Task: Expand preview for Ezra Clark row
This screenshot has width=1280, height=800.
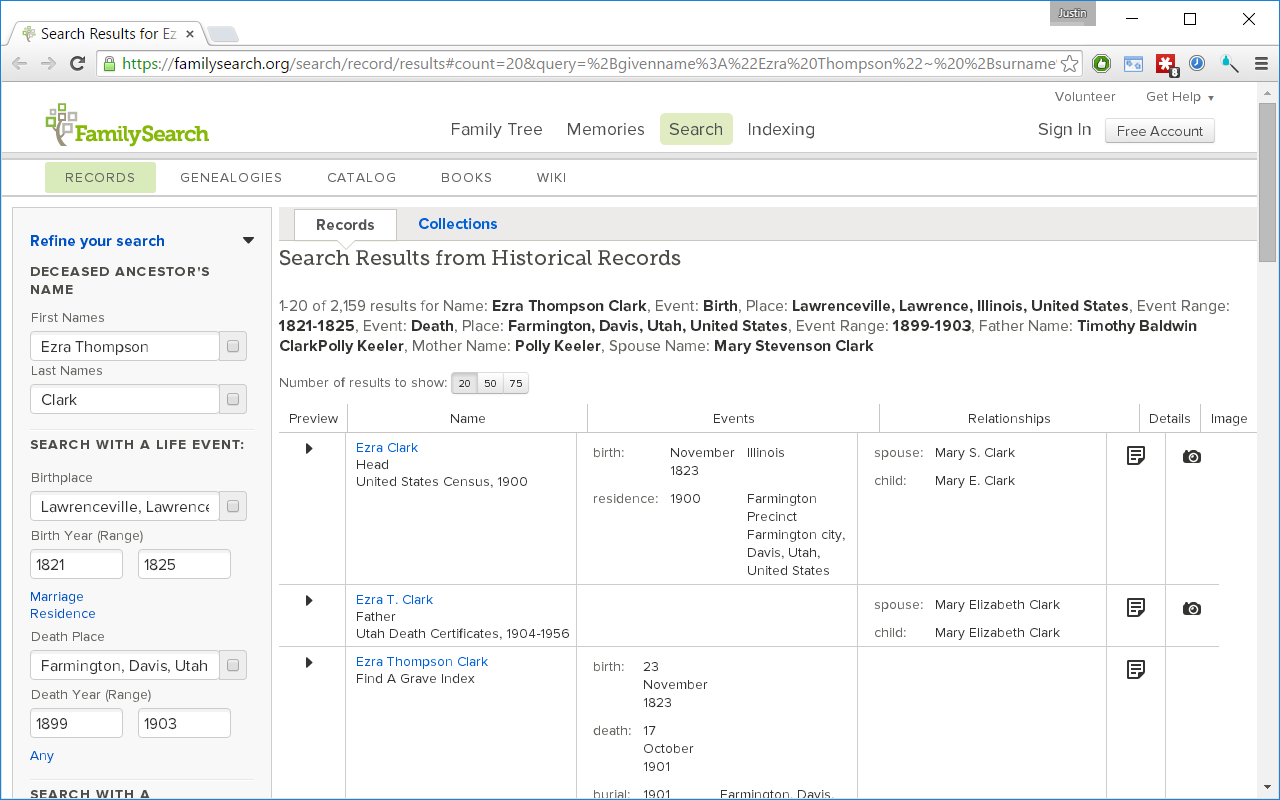Action: click(x=309, y=448)
